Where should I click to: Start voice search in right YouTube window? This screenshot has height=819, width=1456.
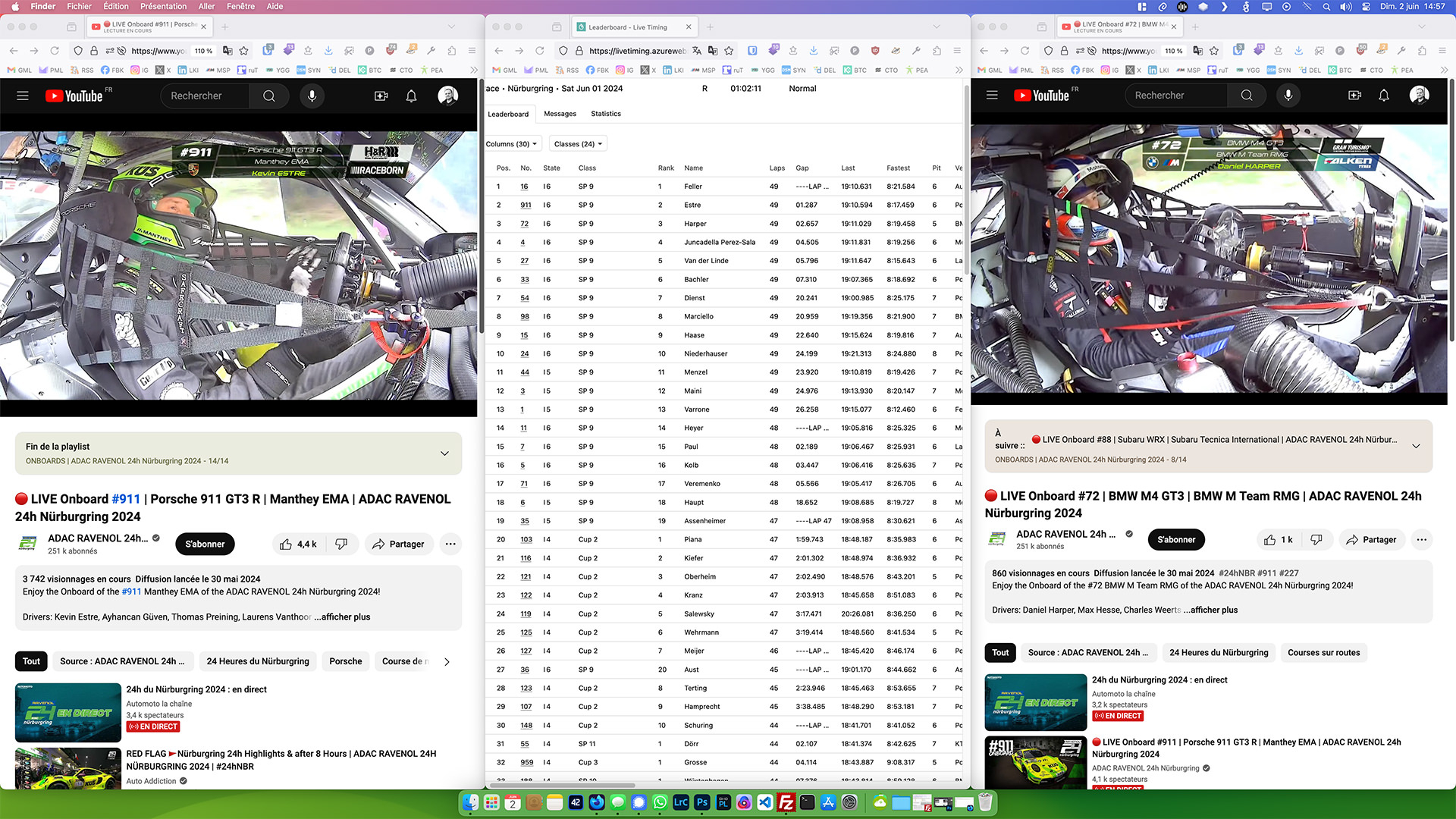[1288, 96]
